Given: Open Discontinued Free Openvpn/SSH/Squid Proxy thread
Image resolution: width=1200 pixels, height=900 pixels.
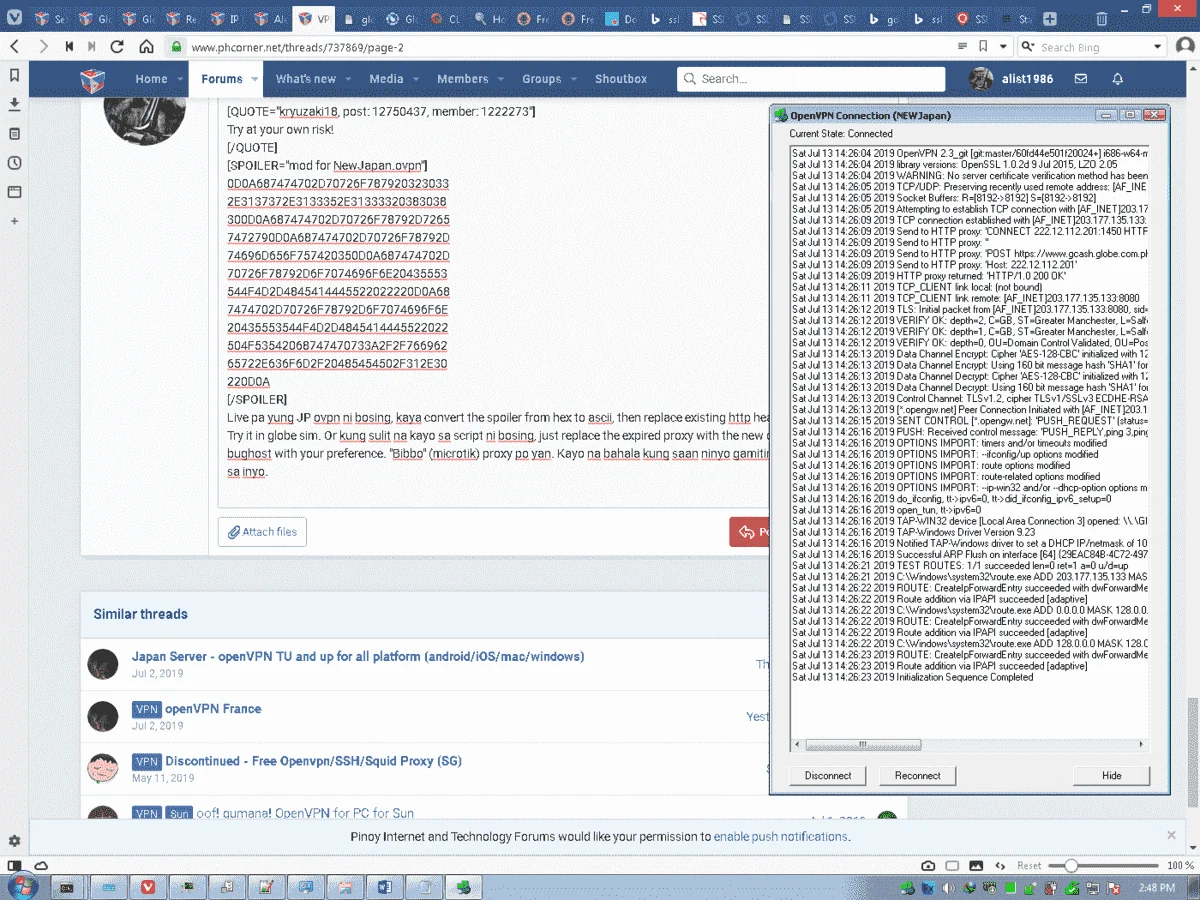Looking at the screenshot, I should click(x=313, y=761).
